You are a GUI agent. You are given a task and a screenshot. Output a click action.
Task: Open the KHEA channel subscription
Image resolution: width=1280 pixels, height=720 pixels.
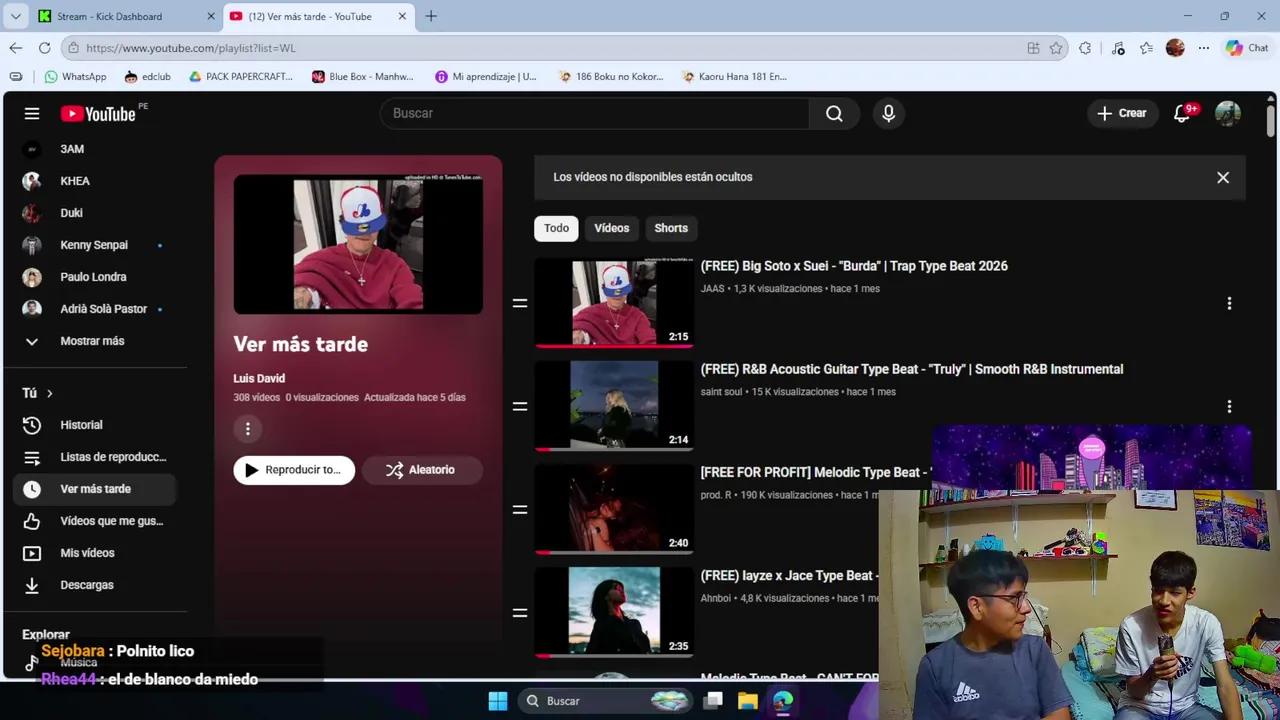click(x=95, y=181)
